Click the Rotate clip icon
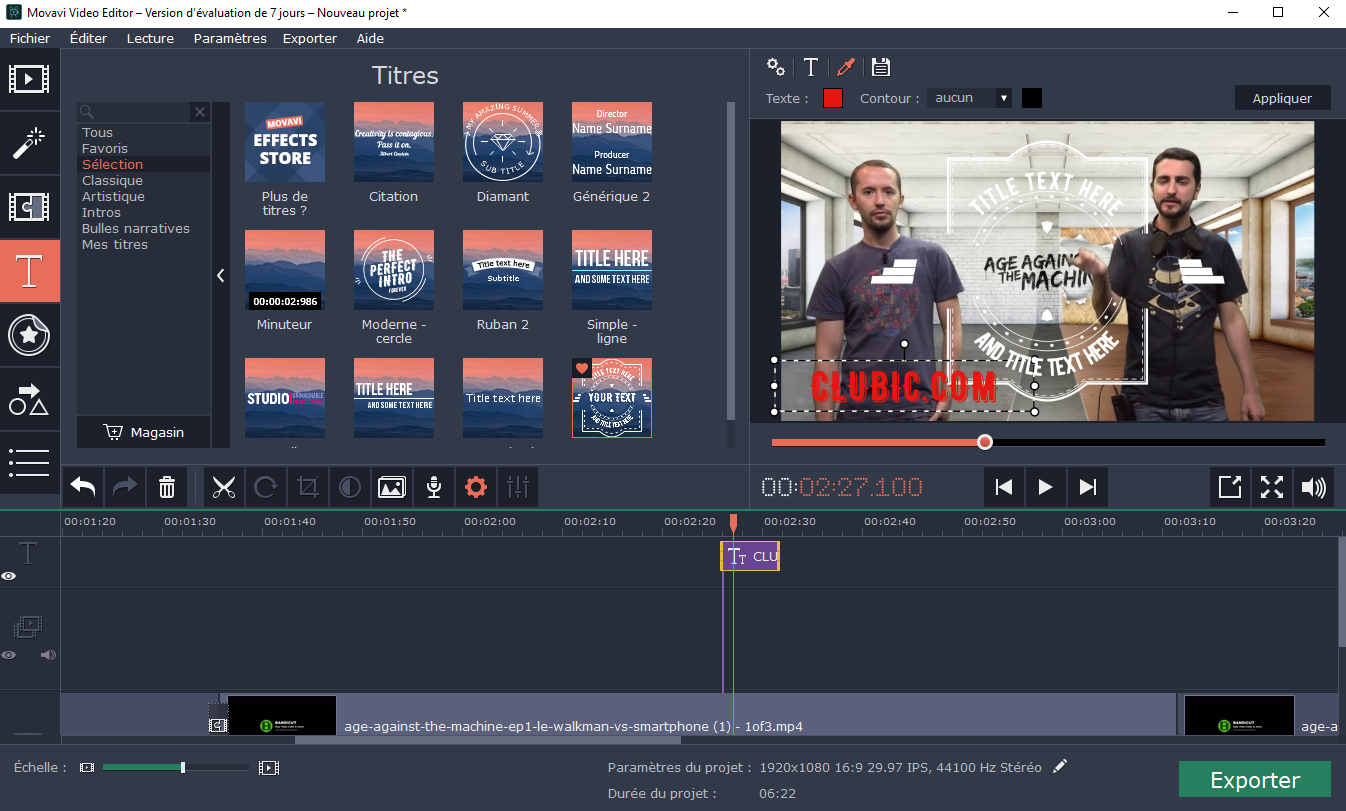 pos(266,487)
